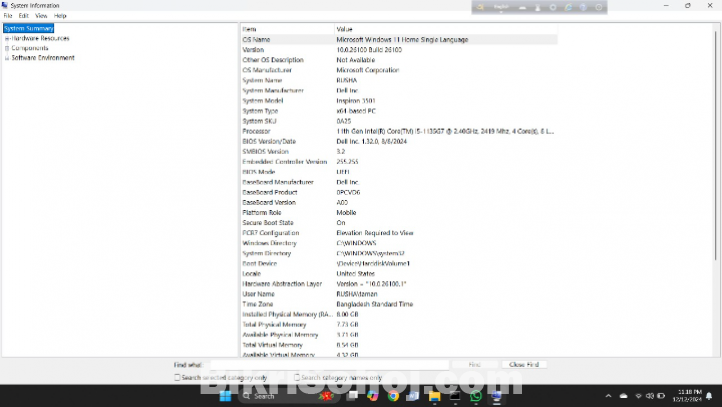Click the Value column header
Image resolution: width=722 pixels, height=407 pixels.
[446, 29]
